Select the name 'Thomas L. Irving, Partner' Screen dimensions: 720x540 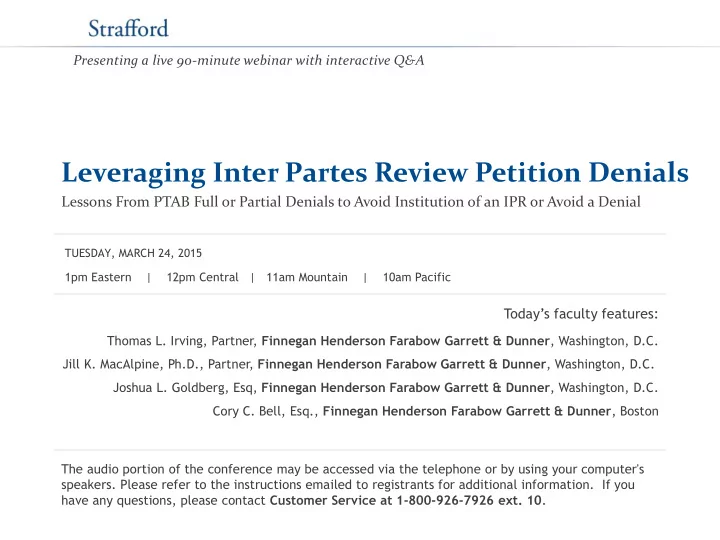pyautogui.click(x=181, y=341)
